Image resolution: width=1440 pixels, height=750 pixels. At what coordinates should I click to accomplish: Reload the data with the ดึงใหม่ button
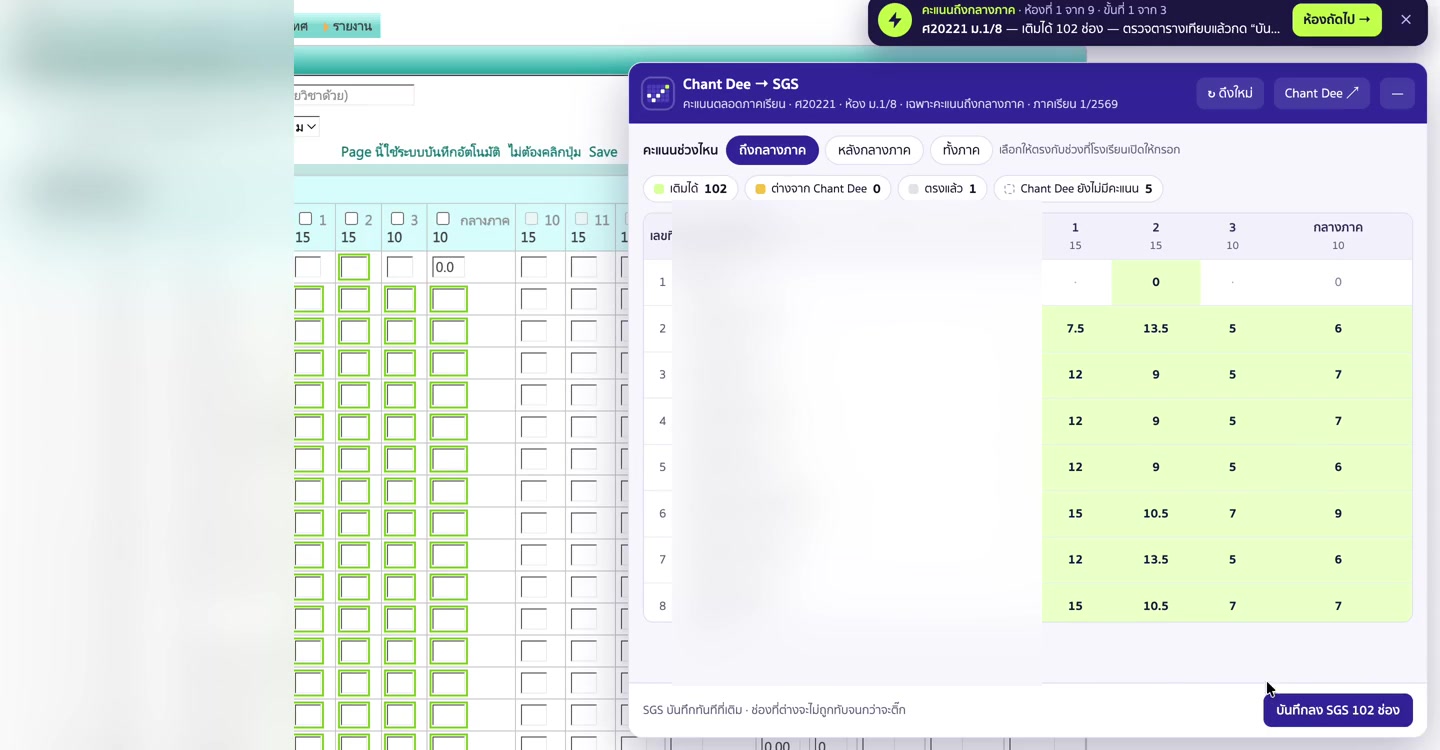tap(1230, 93)
